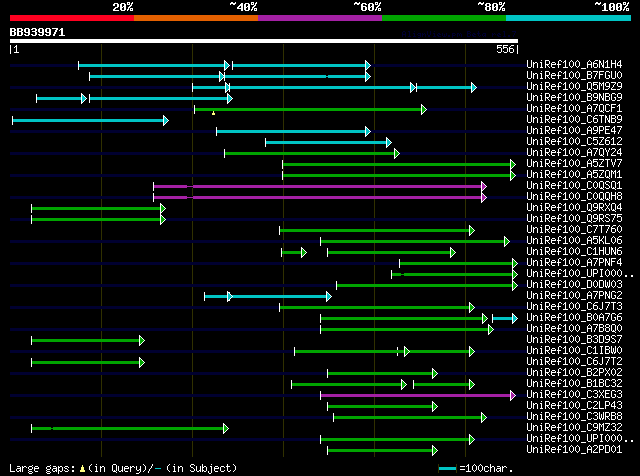Image resolution: width=640 pixels, height=476 pixels.
Task: Click the short green segment on C1HUN6 row
Action: 294,253
